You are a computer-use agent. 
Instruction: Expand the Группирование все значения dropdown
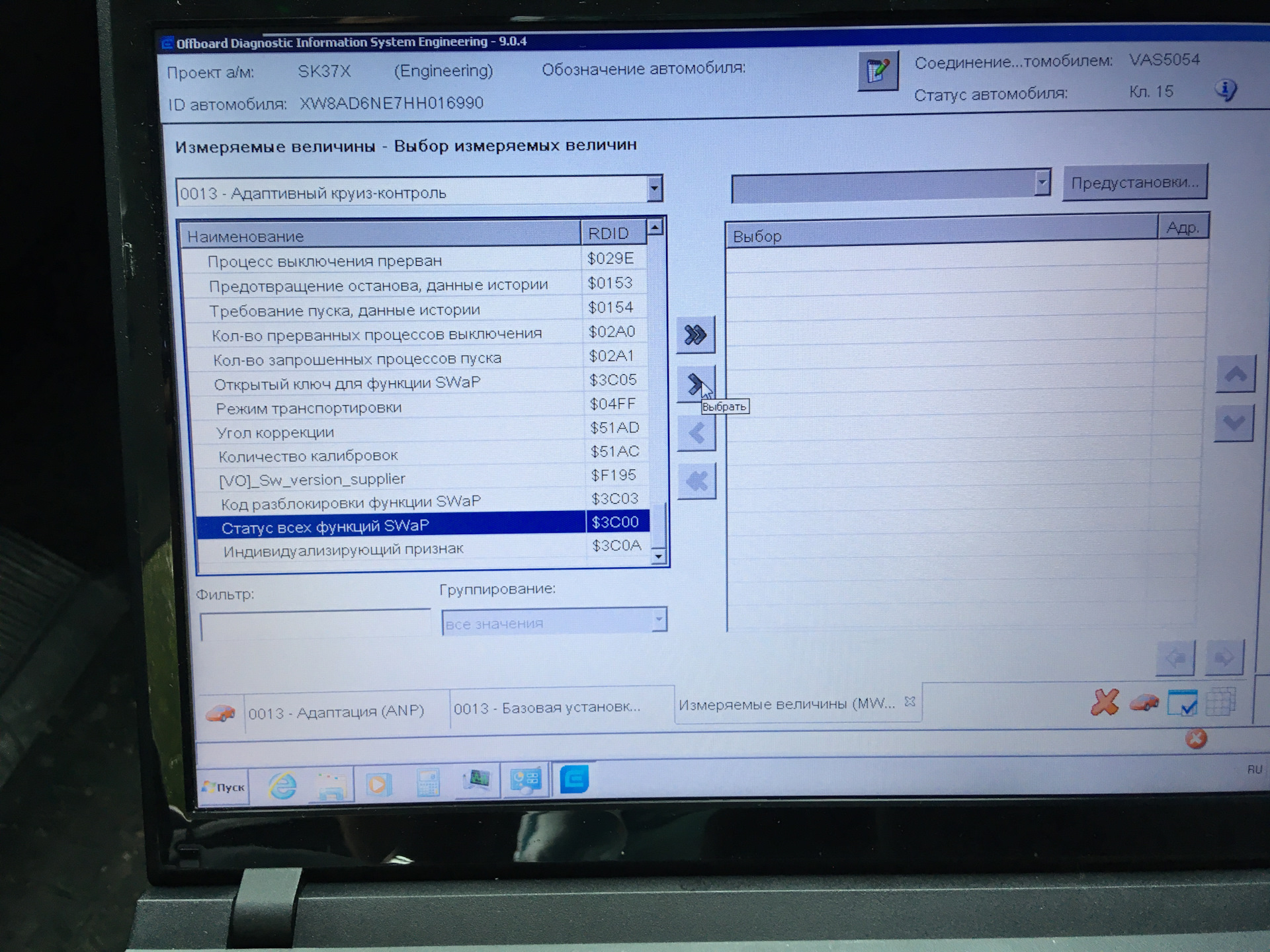pyautogui.click(x=658, y=620)
